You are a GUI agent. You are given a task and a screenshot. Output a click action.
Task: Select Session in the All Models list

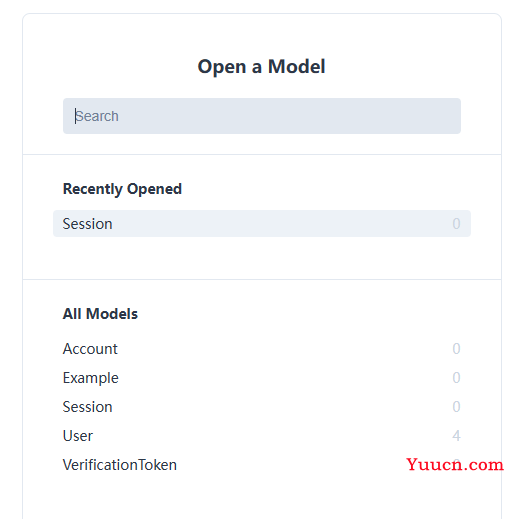[x=262, y=407]
